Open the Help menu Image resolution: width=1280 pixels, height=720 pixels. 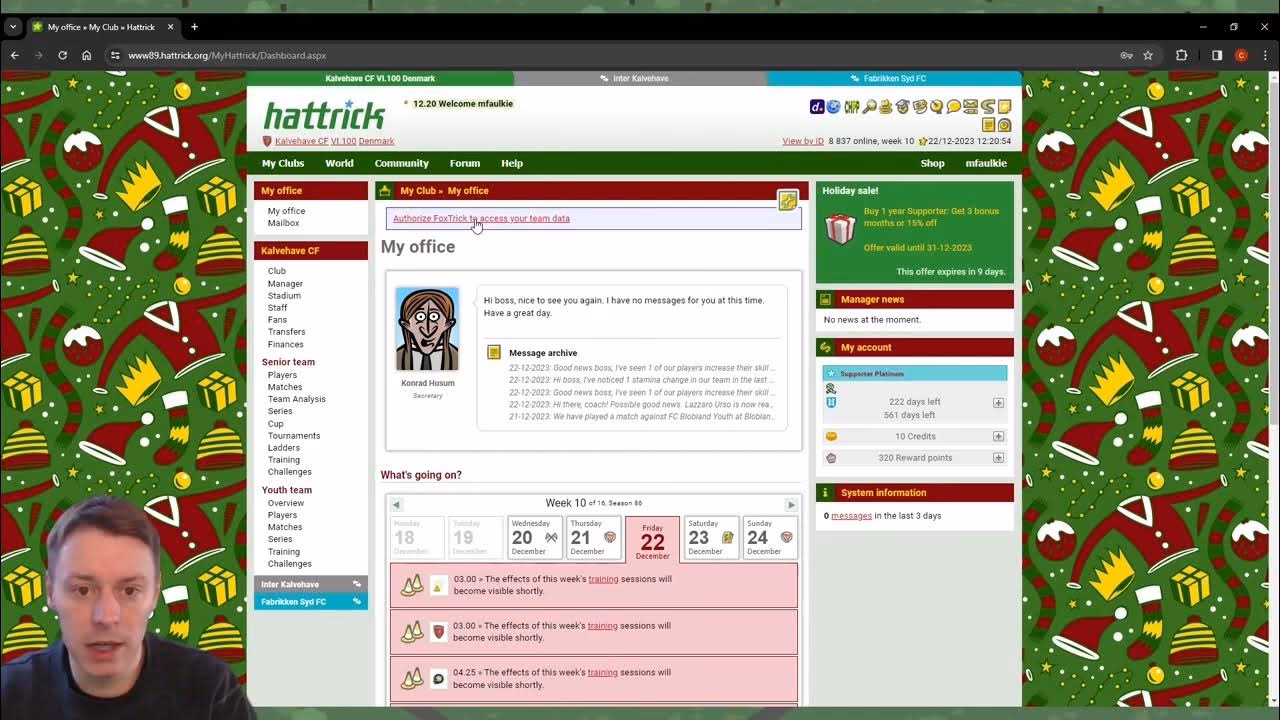[512, 163]
